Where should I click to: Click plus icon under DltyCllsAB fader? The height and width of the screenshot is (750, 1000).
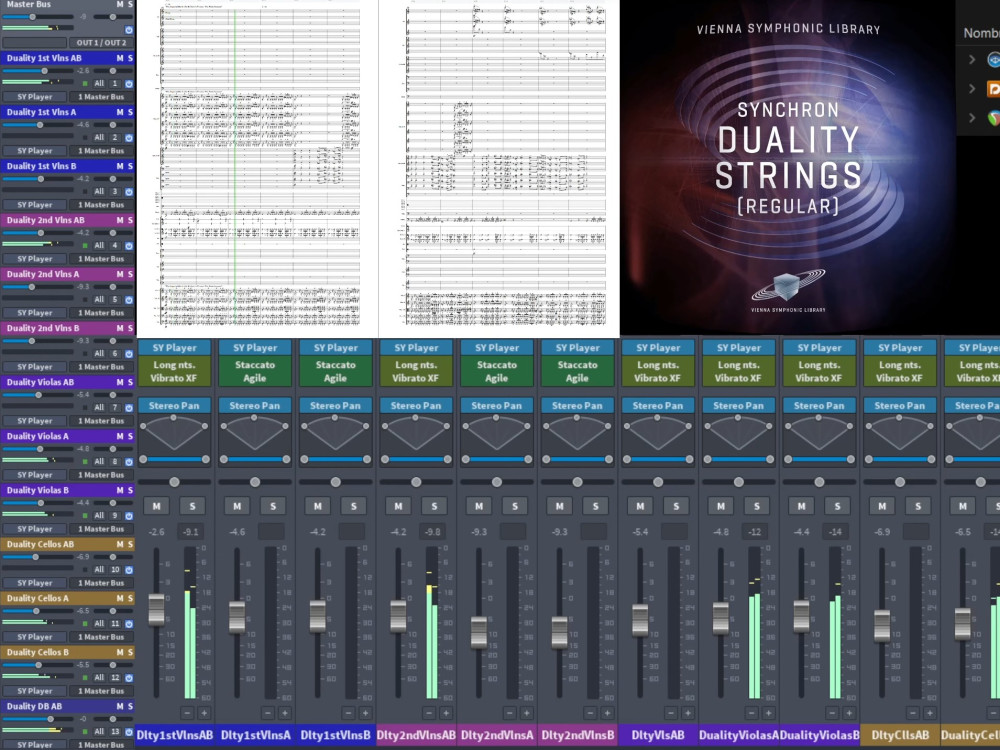pos(930,713)
